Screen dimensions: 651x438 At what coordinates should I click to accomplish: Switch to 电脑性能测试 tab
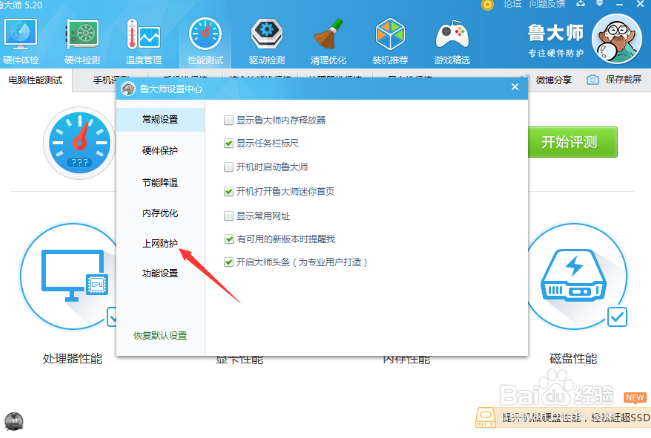36,80
